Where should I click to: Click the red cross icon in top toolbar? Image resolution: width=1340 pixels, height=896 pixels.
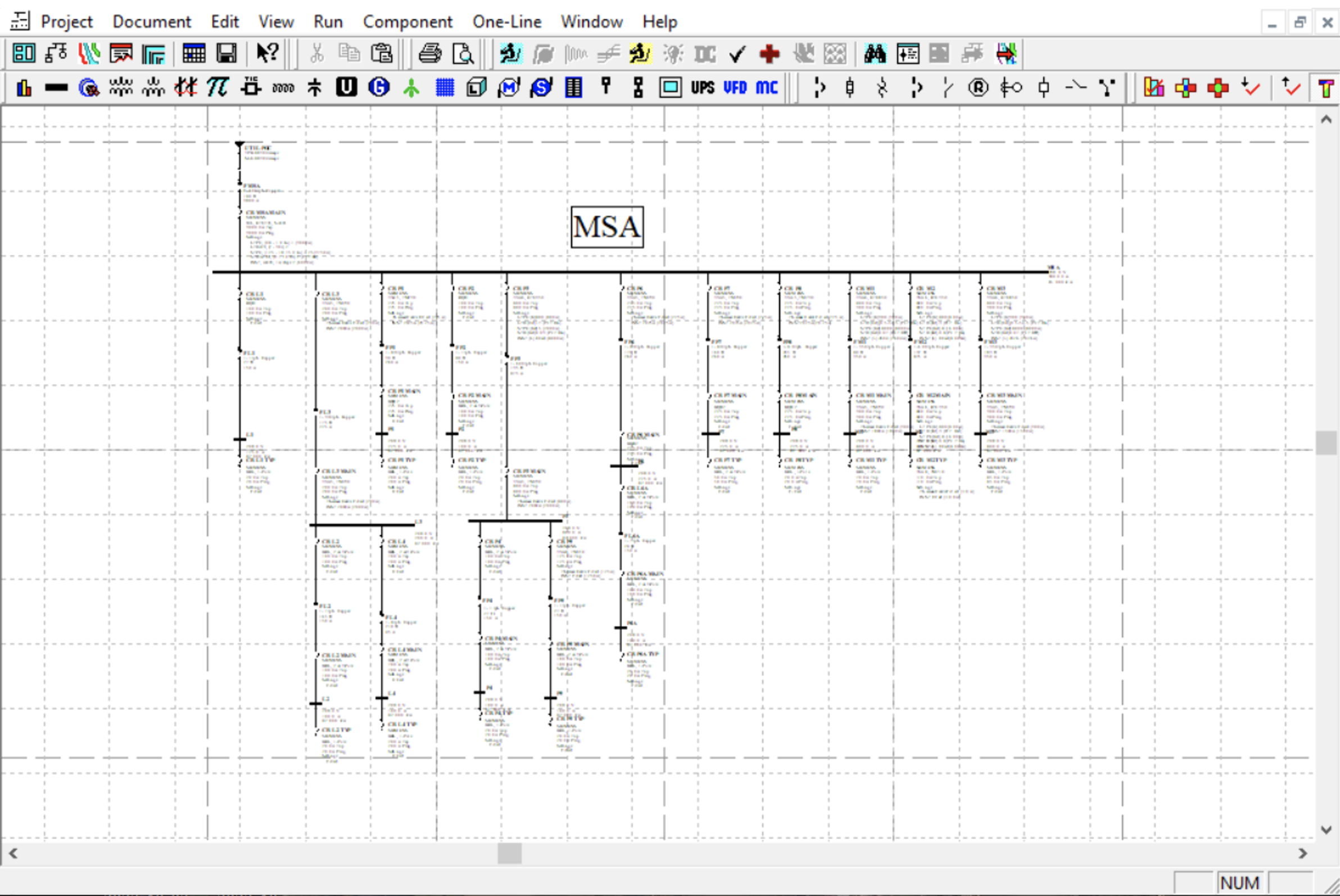[x=769, y=54]
